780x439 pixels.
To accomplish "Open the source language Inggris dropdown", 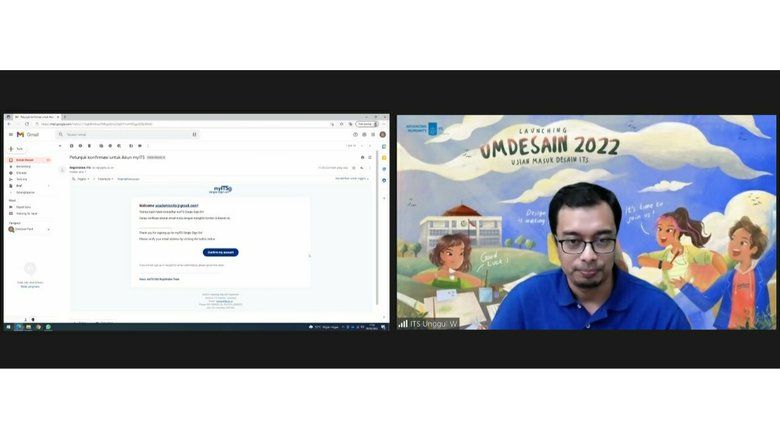I will coord(82,179).
